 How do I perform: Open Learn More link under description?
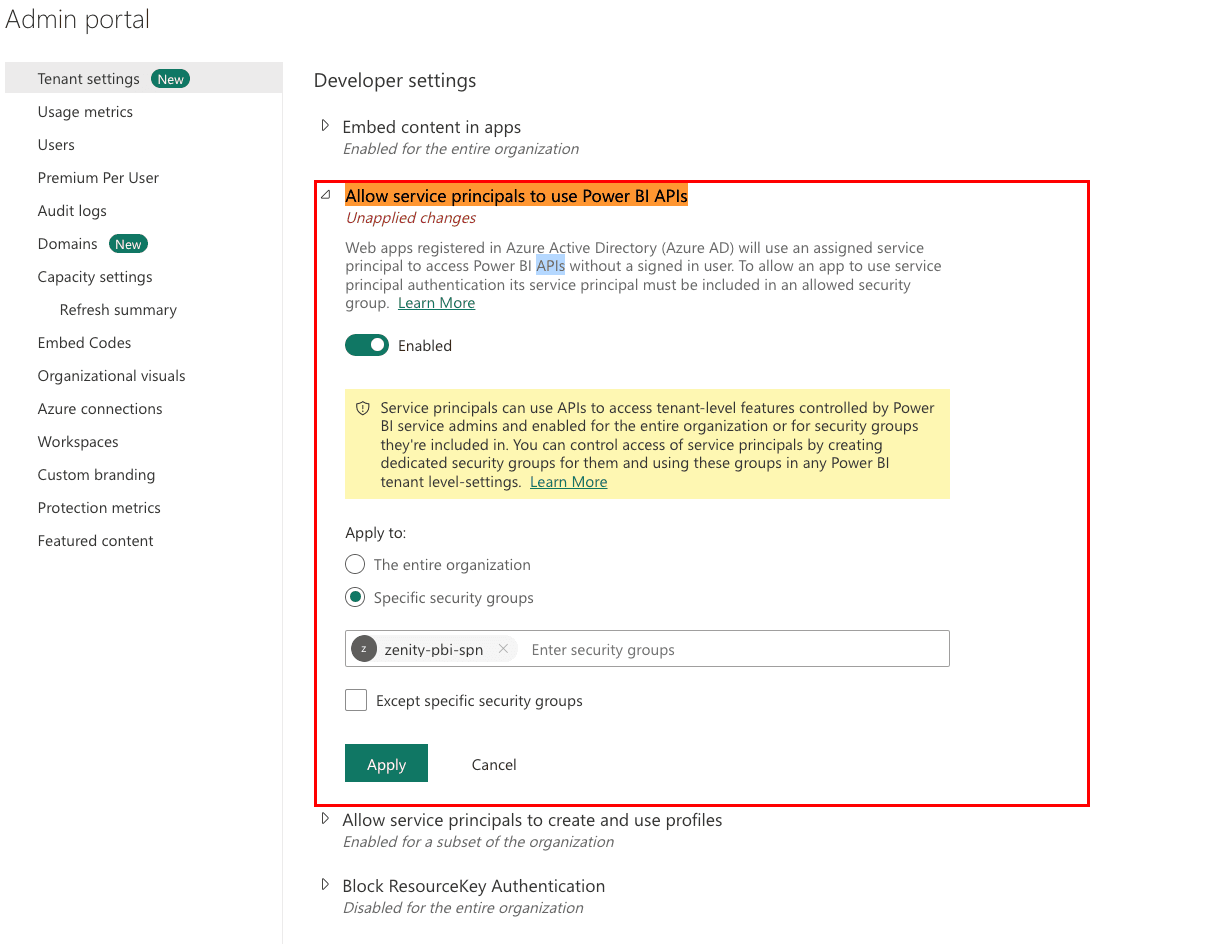click(436, 303)
